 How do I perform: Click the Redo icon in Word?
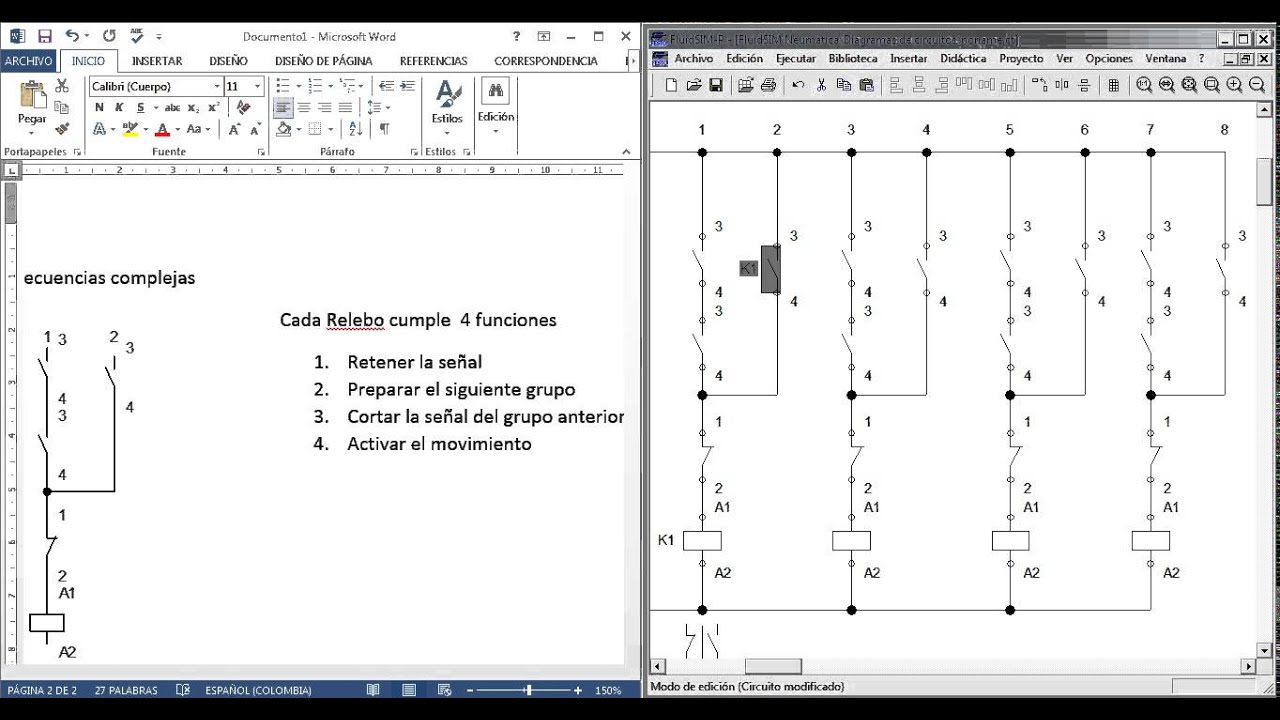pos(109,36)
